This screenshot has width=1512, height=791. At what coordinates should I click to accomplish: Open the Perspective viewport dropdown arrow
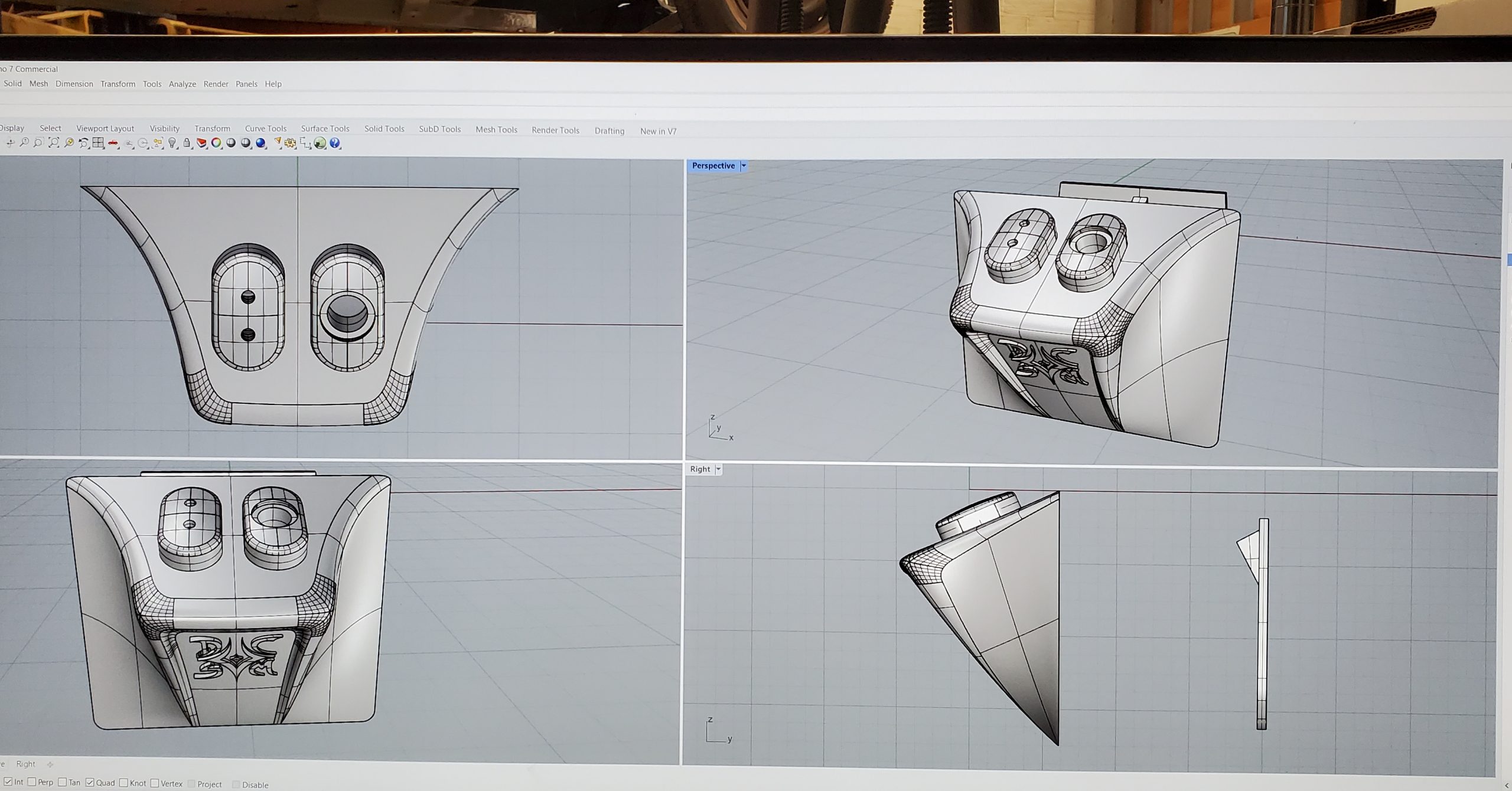click(x=744, y=166)
